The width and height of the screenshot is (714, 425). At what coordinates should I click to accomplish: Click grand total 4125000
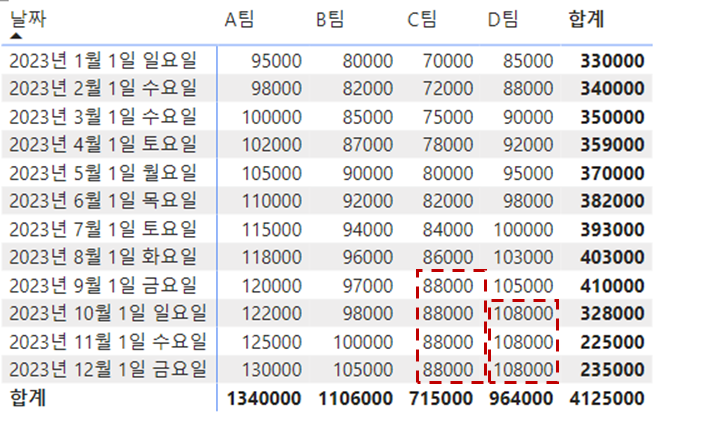607,399
